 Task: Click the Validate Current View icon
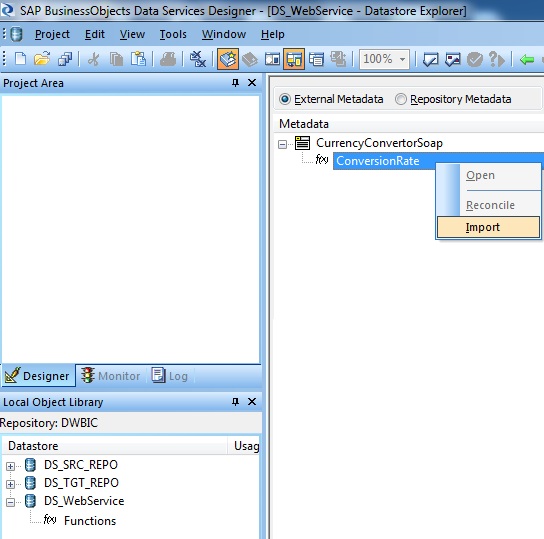tap(431, 60)
